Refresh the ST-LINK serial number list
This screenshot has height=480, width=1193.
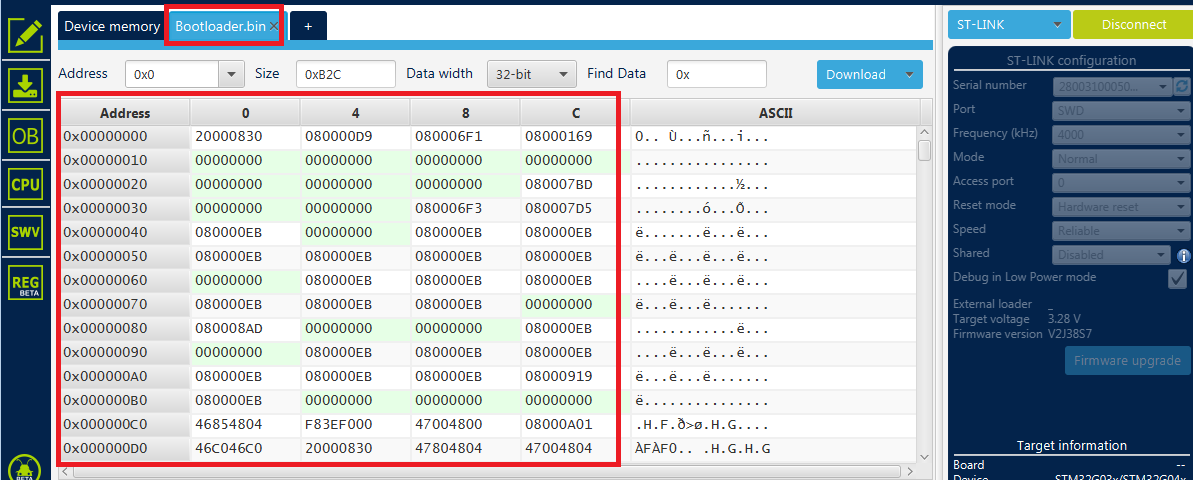tap(1182, 86)
